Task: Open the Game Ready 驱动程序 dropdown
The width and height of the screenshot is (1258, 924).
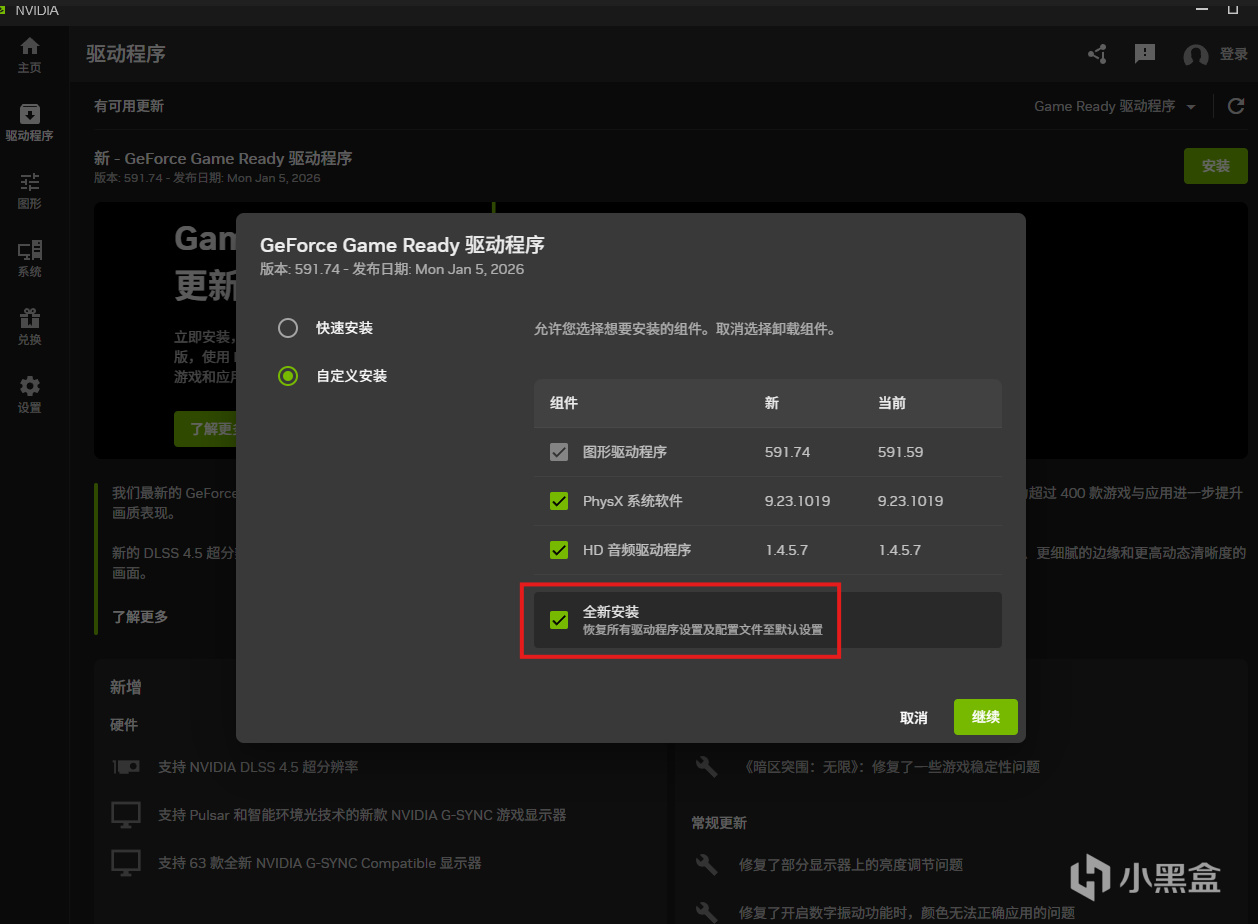Action: tap(1115, 106)
